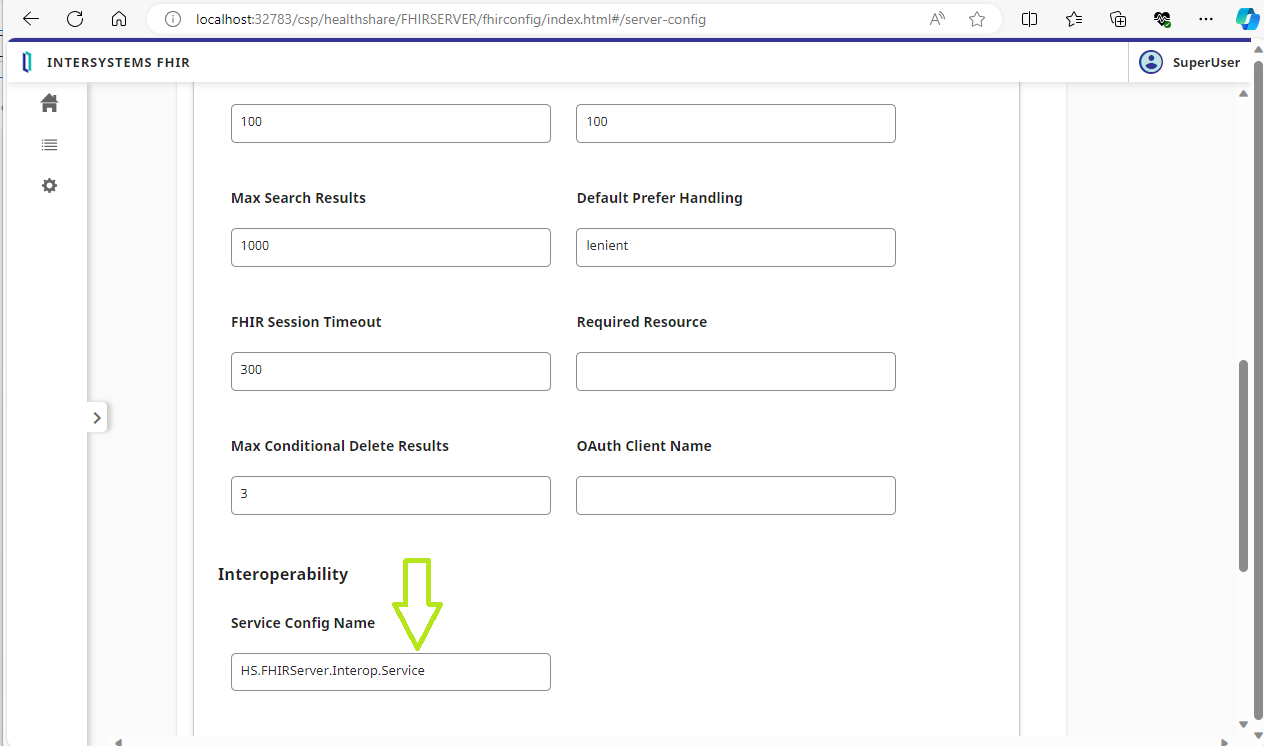Open the Copilot icon in browser toolbar
This screenshot has width=1264, height=746.
(1246, 19)
